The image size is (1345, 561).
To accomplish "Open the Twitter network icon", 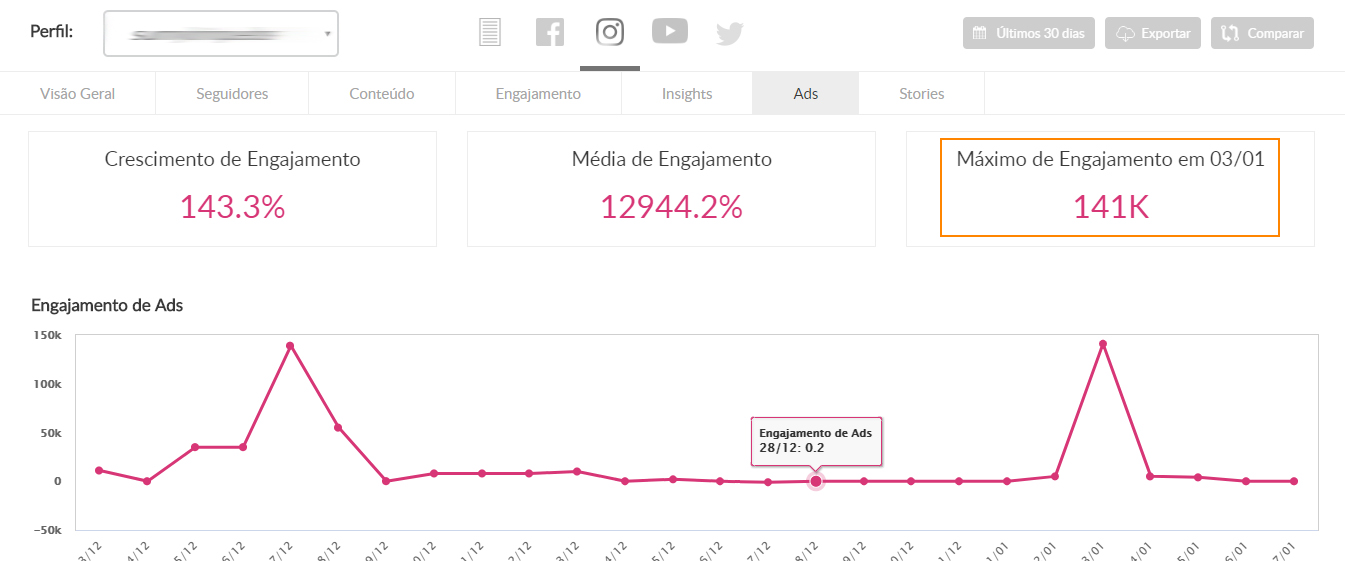I will (730, 34).
